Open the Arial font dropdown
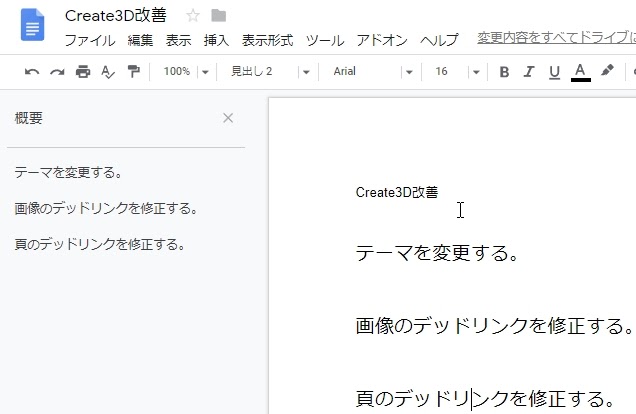636x414 pixels. coord(372,72)
